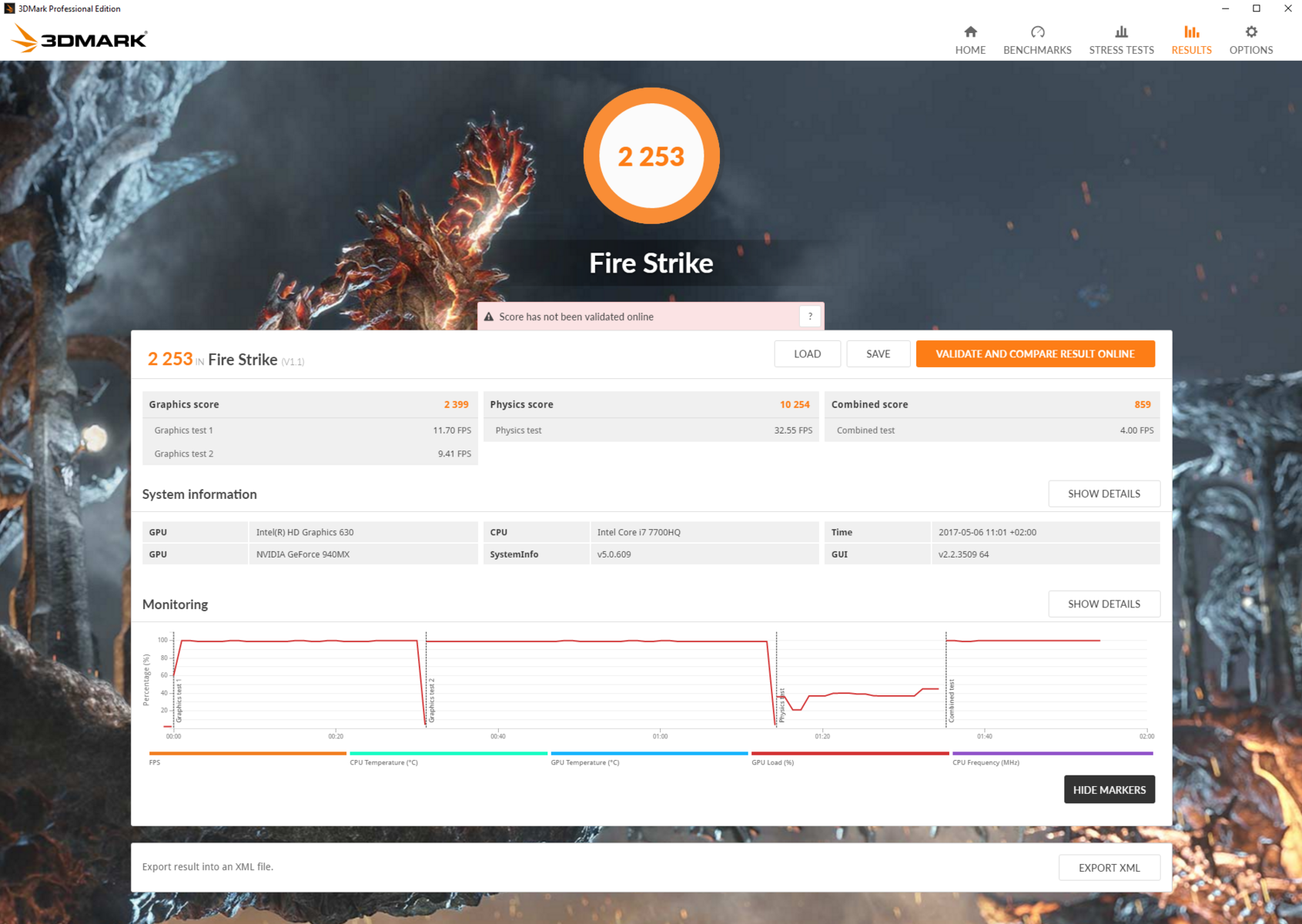Click the warning triangle icon in validation banner
This screenshot has width=1302, height=924.
489,316
